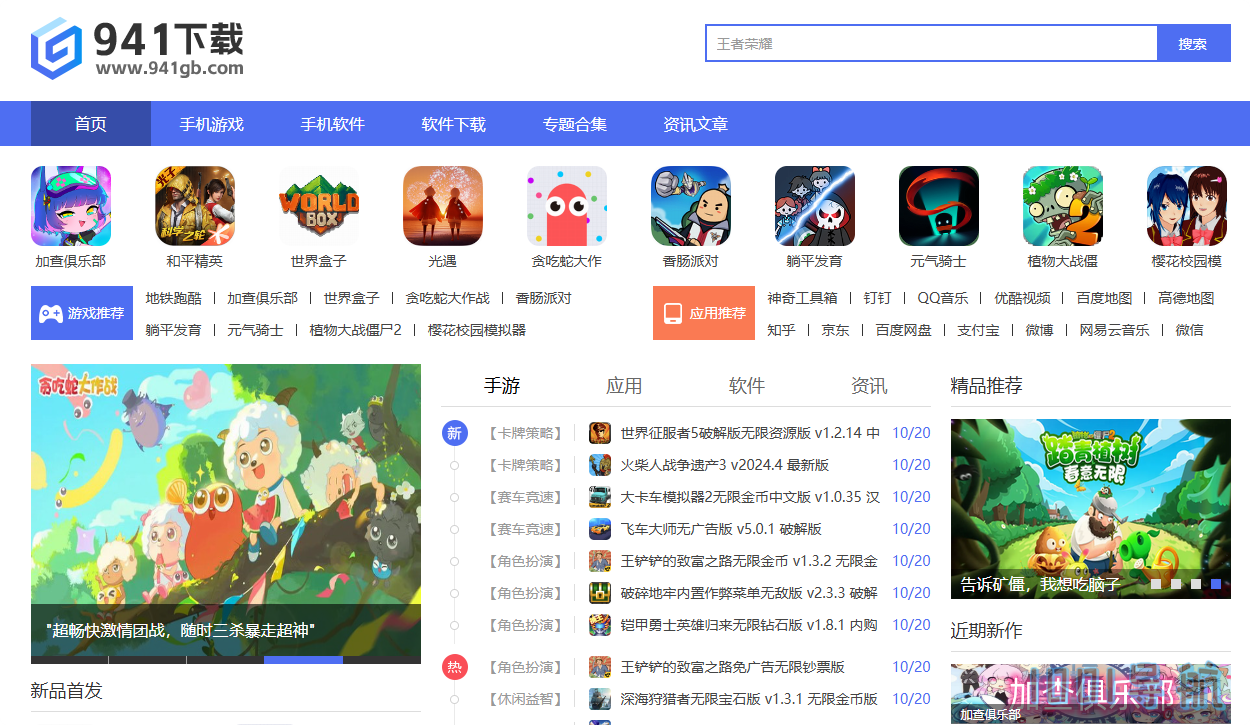Open the 元气骑士 game icon

938,206
